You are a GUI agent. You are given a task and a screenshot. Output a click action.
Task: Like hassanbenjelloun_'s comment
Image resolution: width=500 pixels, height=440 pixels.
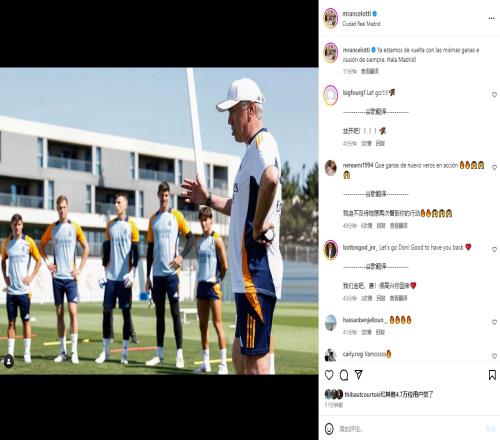(x=494, y=322)
